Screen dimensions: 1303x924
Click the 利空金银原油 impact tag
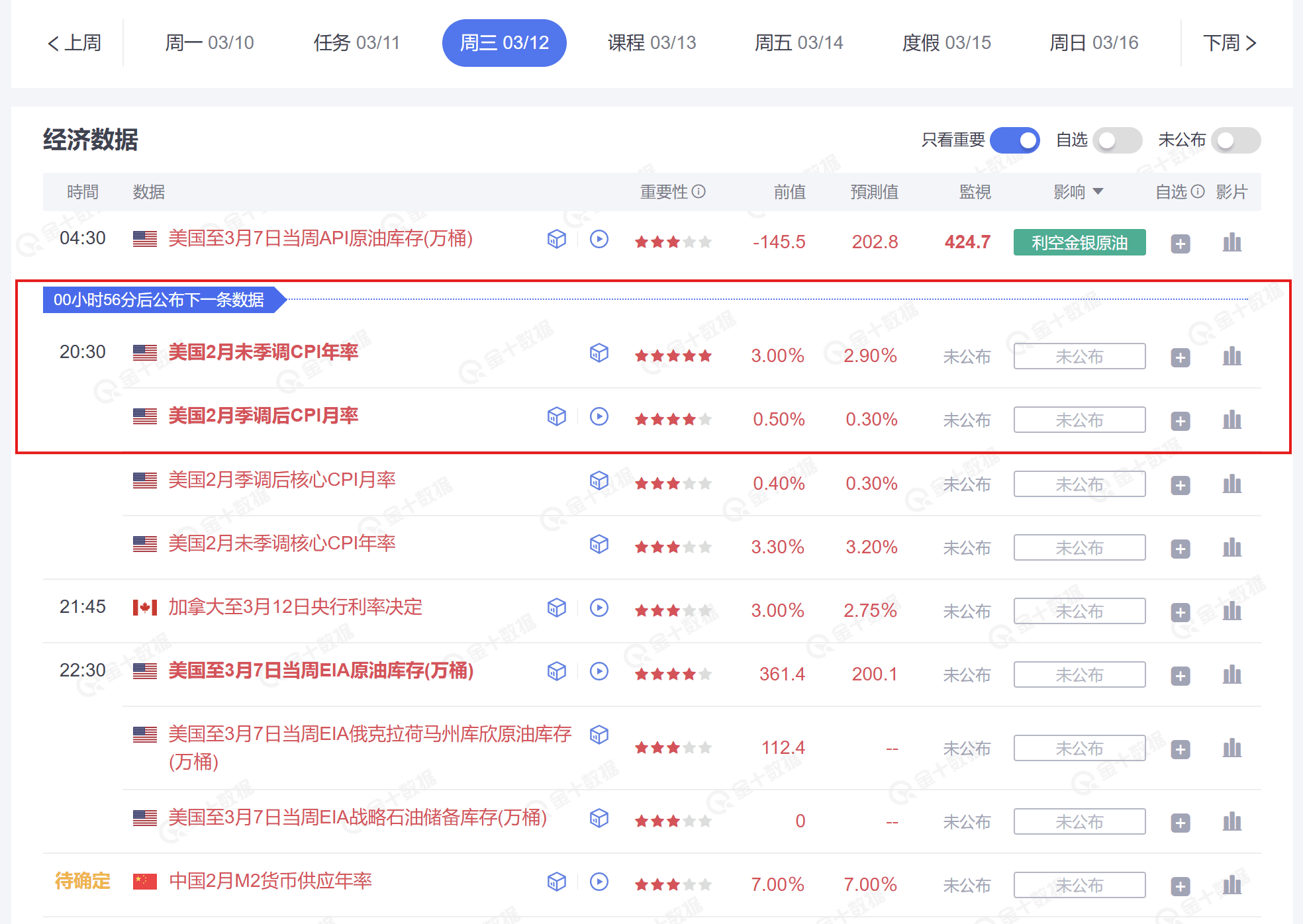tap(1079, 242)
